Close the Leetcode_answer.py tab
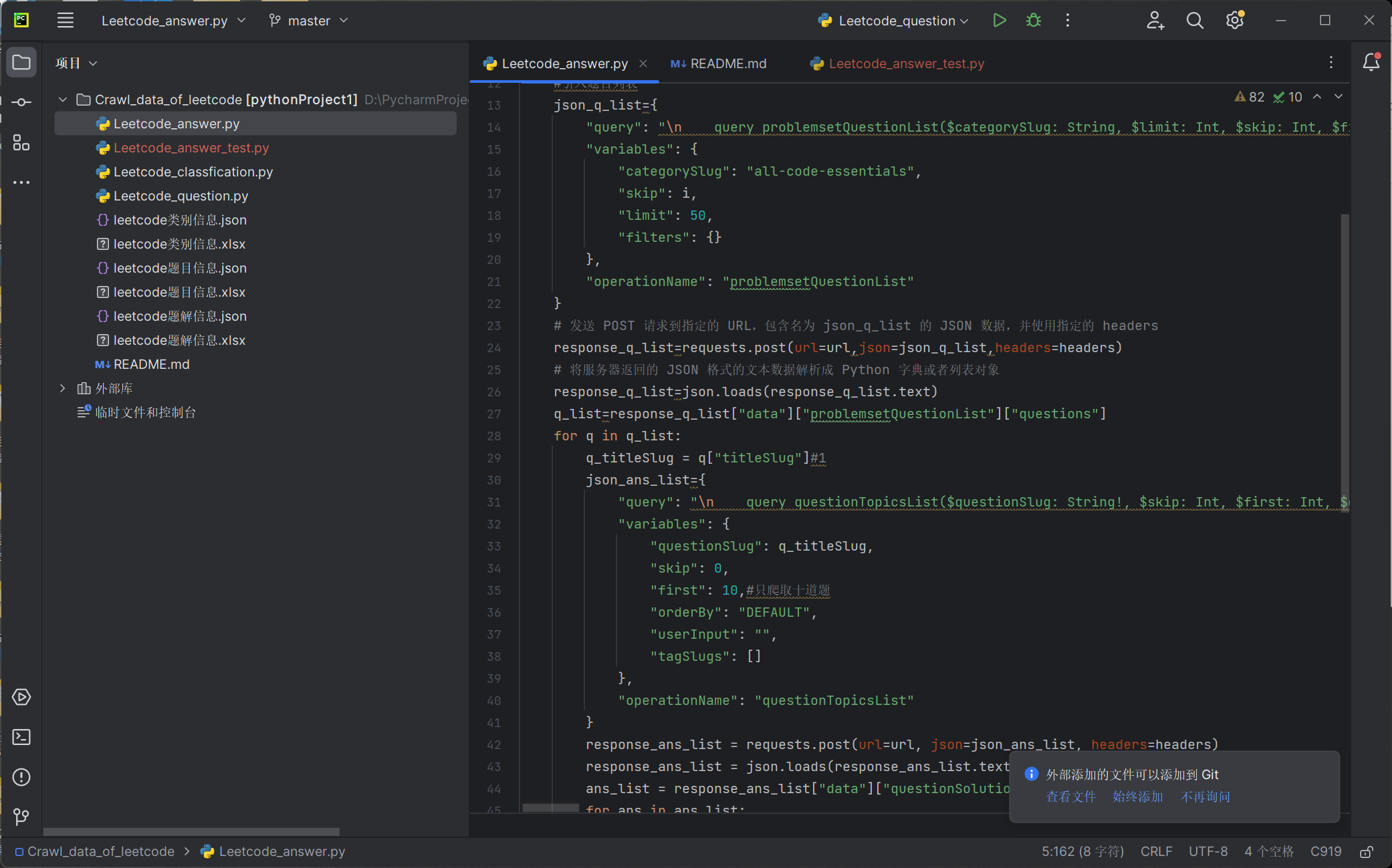Screen dimensions: 1392x868 (x=643, y=63)
